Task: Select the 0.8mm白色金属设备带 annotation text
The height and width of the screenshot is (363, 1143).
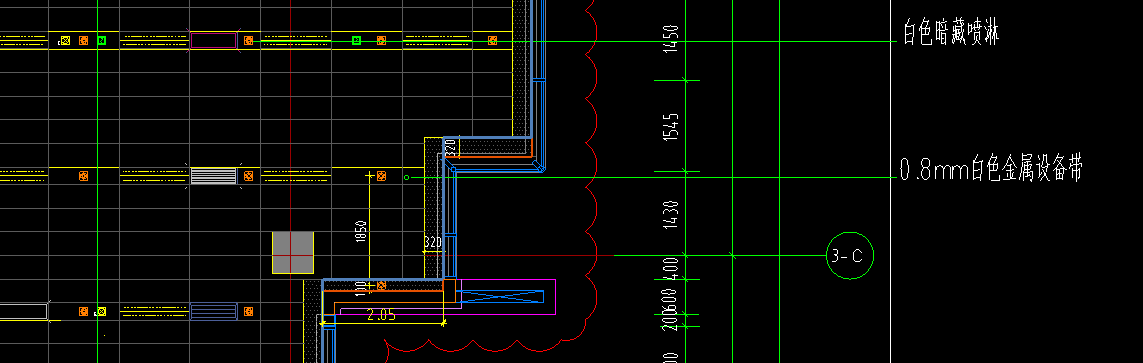Action: click(991, 170)
